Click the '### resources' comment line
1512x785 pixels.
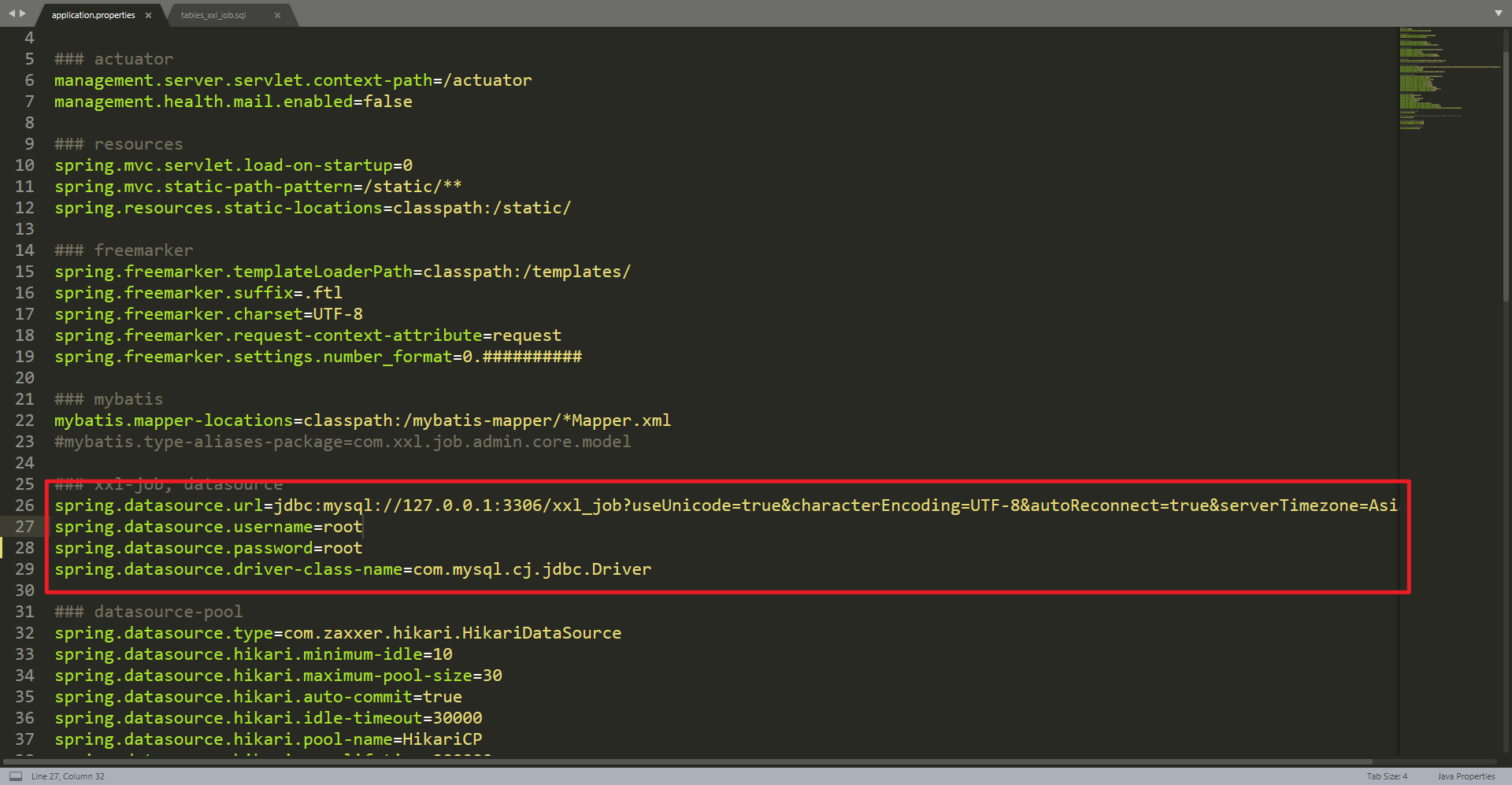click(x=118, y=144)
